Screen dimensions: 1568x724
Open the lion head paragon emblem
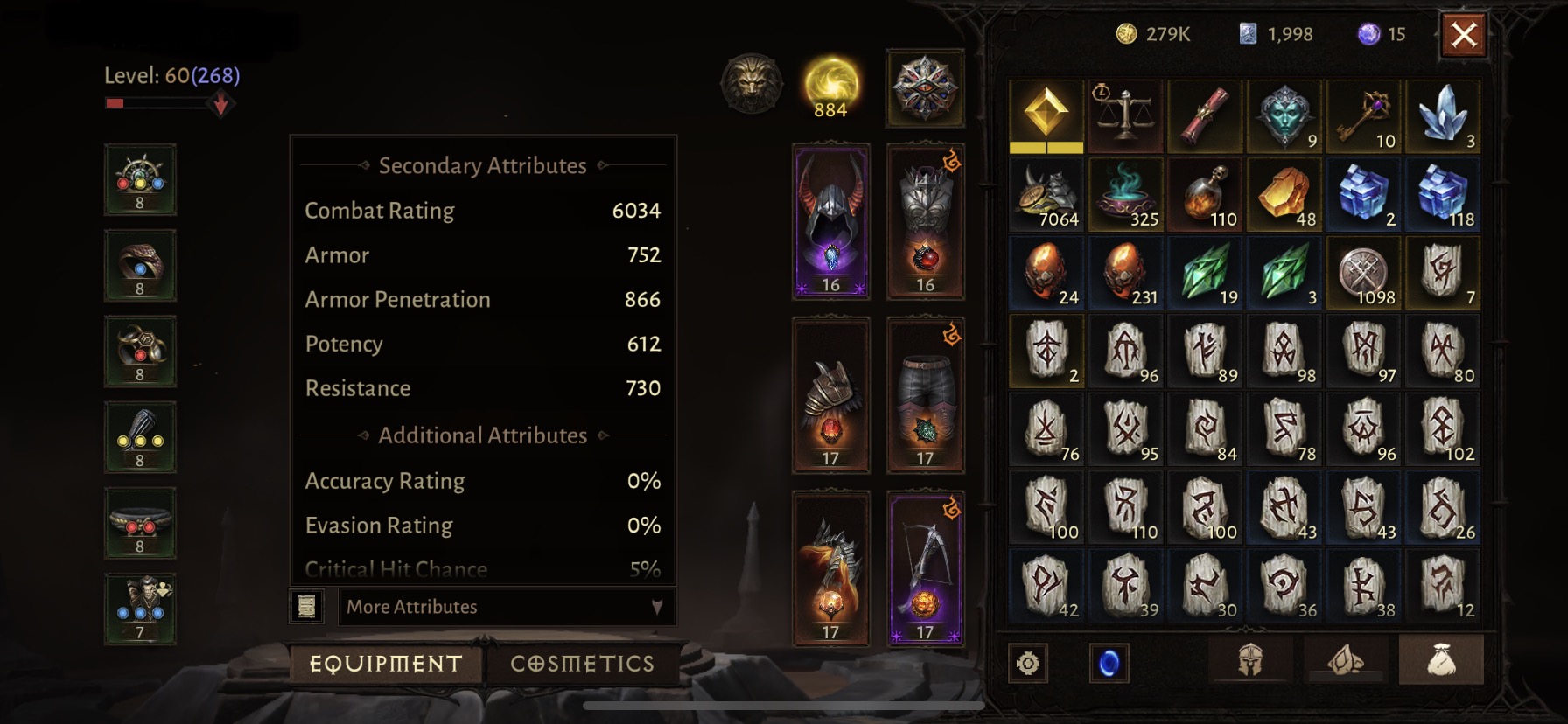[x=751, y=85]
